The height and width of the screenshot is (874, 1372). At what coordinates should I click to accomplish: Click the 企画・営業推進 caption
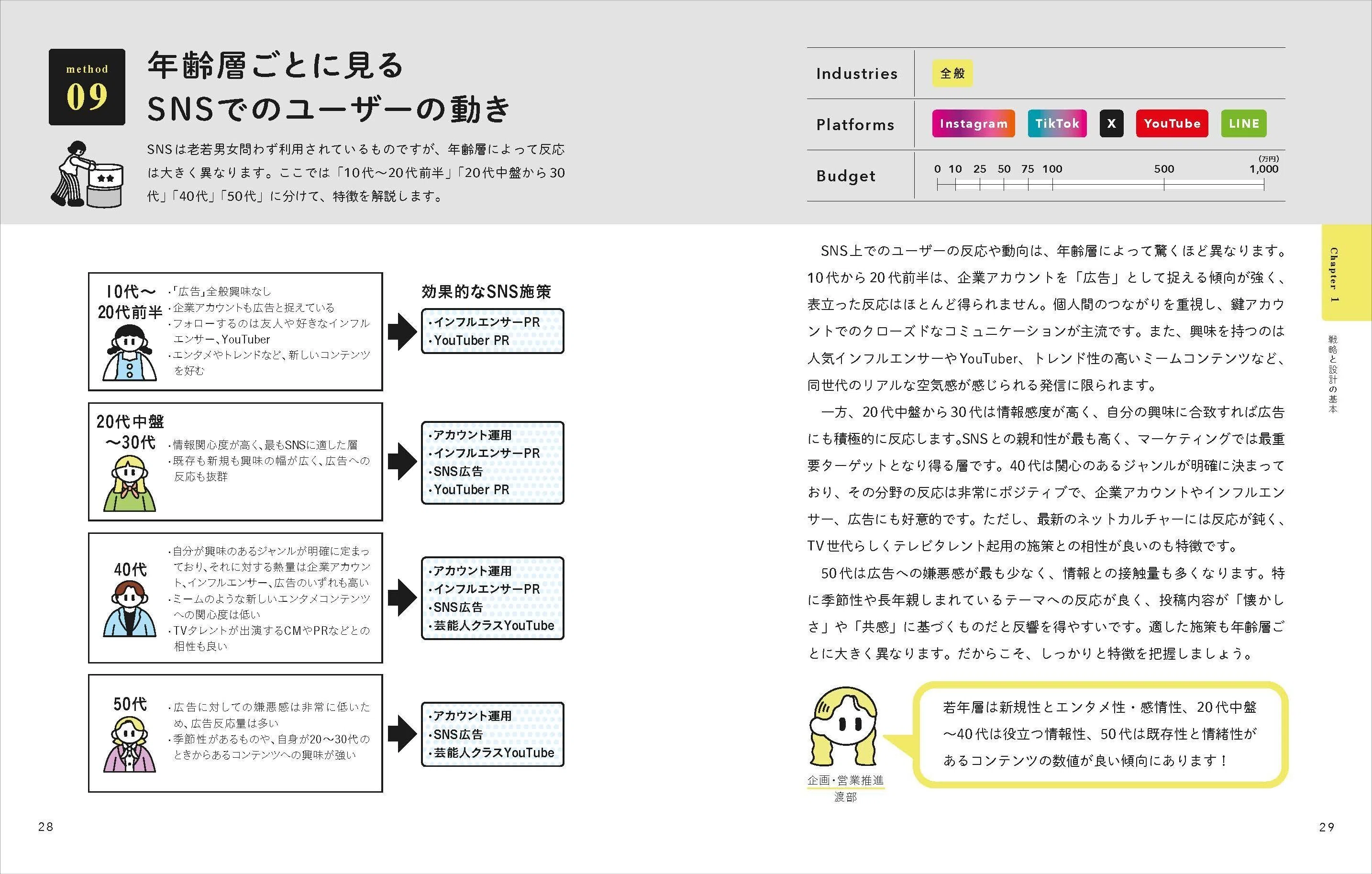[x=845, y=780]
